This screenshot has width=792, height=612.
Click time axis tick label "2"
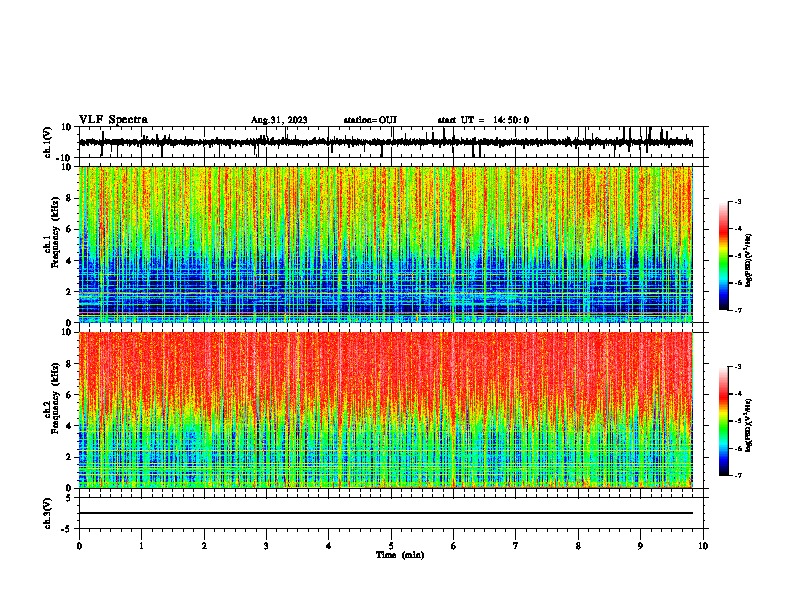204,546
